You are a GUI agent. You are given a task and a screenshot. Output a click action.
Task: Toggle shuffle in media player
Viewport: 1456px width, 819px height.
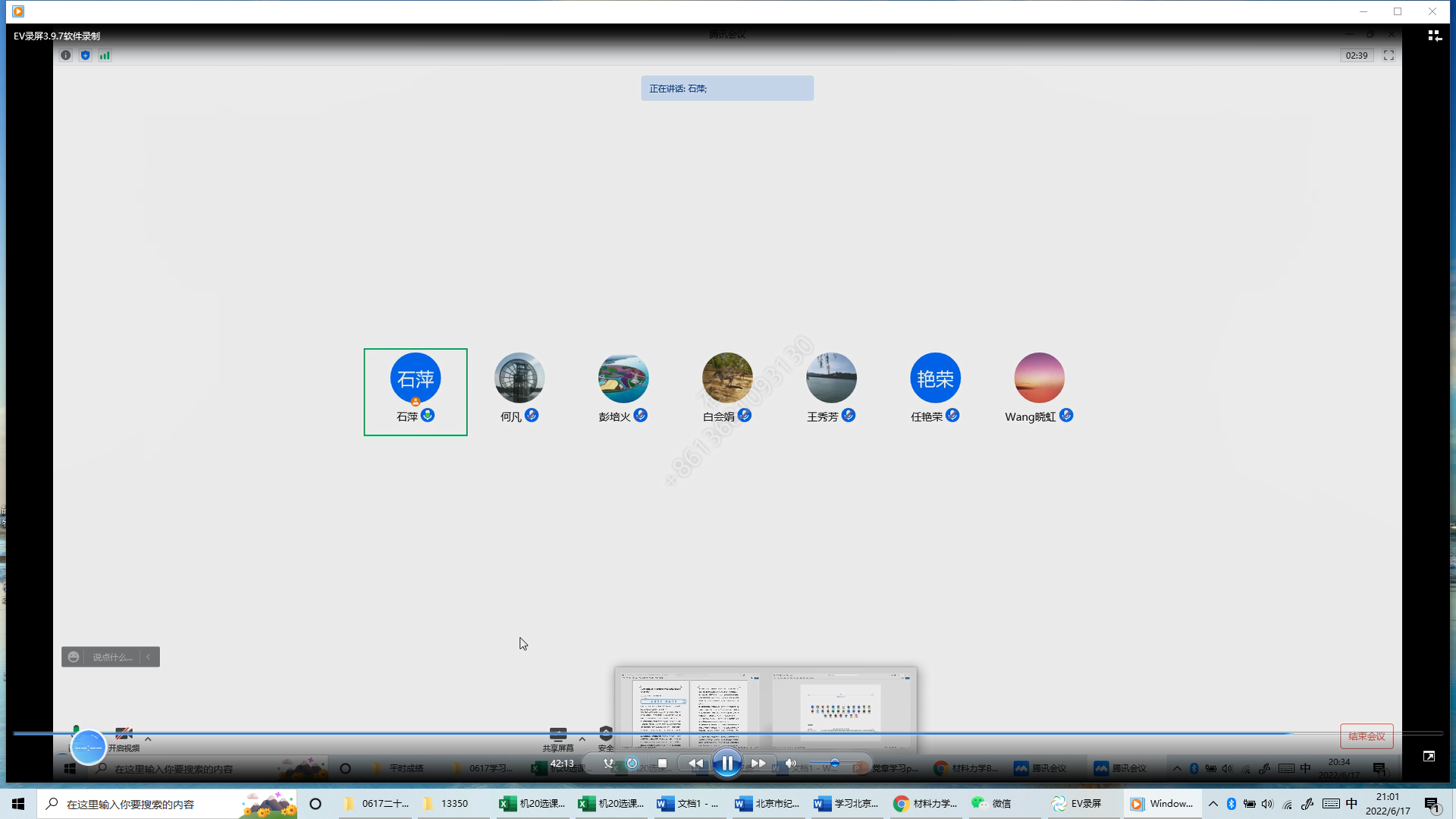608,763
